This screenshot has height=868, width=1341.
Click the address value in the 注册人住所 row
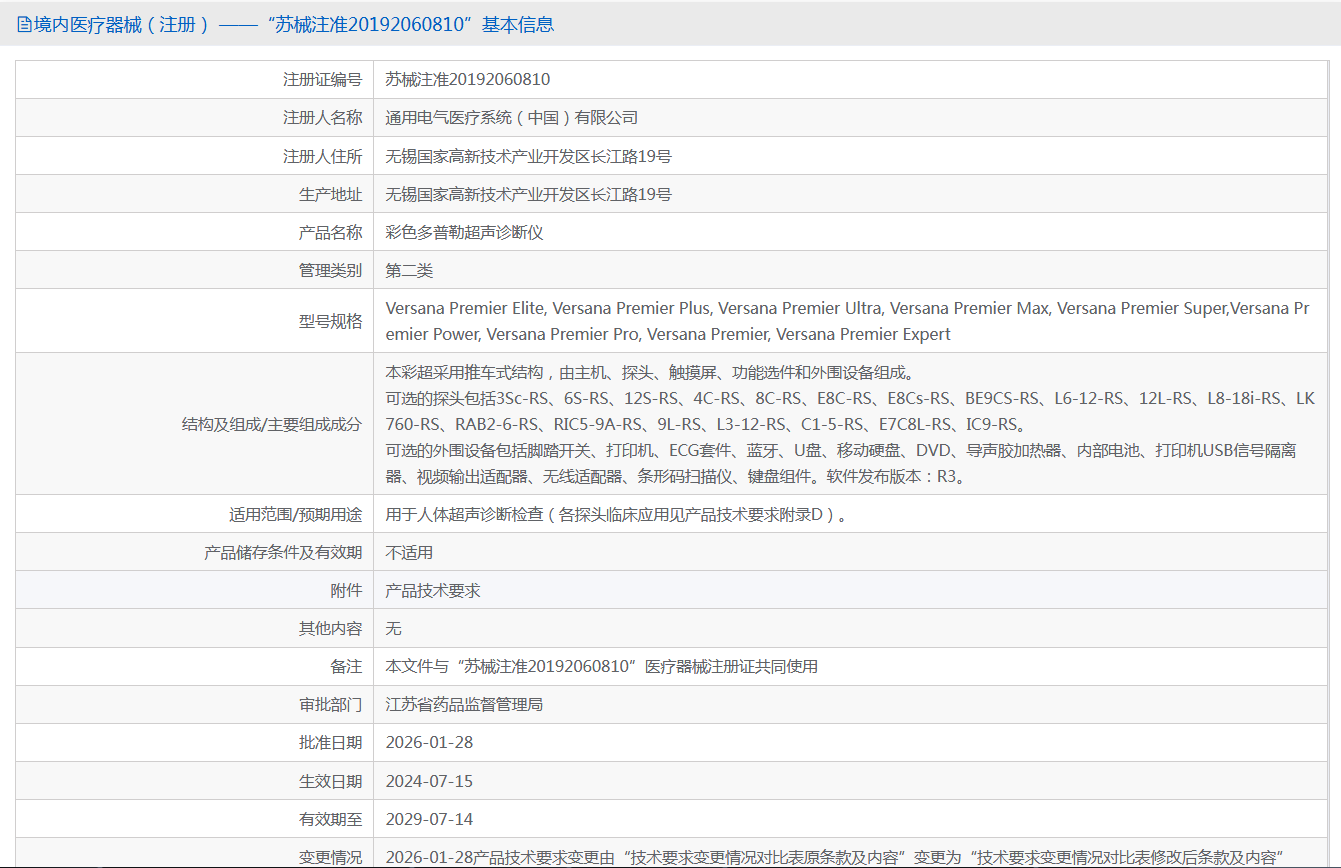click(529, 156)
